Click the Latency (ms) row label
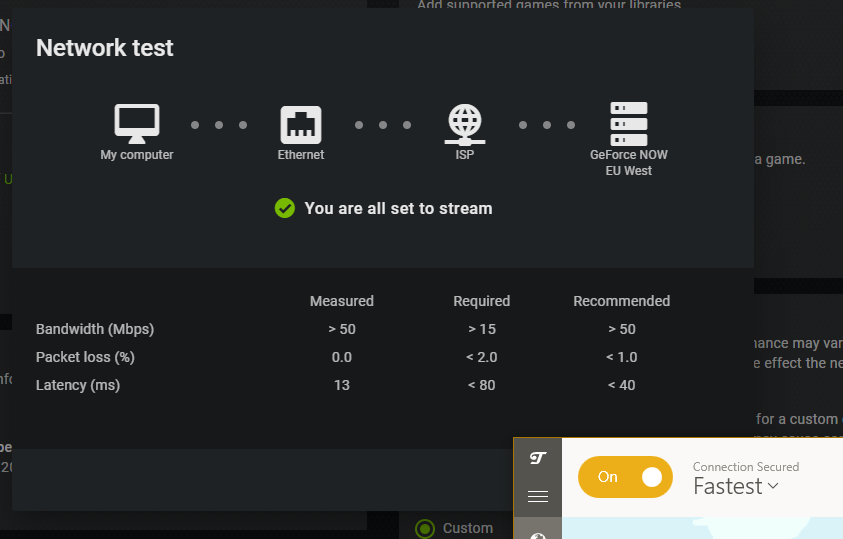The width and height of the screenshot is (843, 539). (78, 385)
